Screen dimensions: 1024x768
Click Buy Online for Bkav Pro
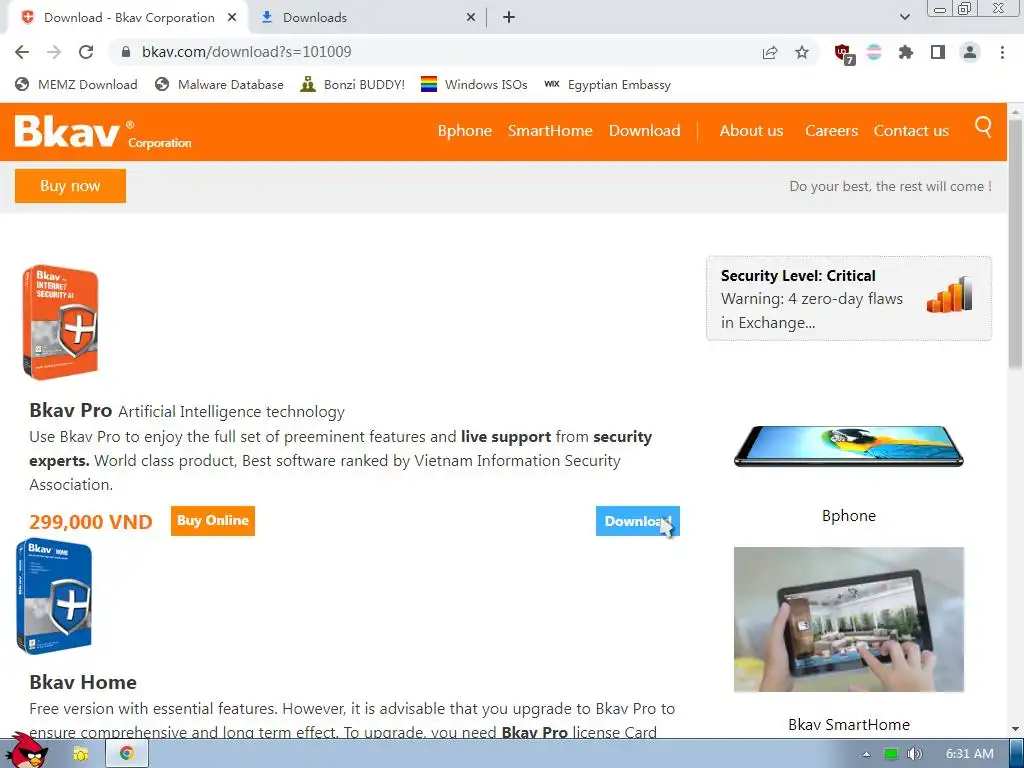pyautogui.click(x=213, y=521)
